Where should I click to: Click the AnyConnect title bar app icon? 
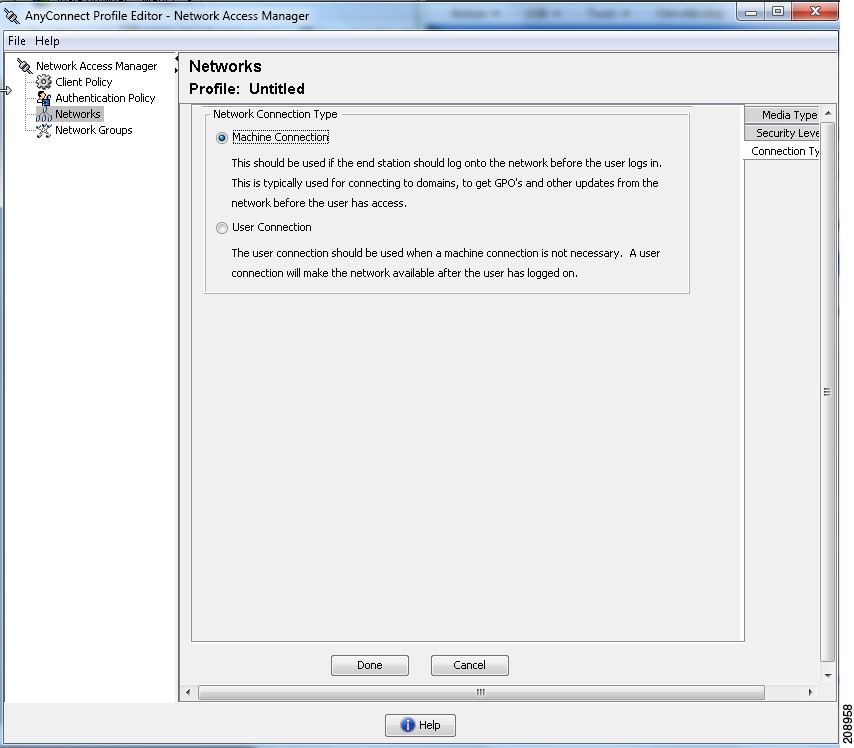coord(12,16)
